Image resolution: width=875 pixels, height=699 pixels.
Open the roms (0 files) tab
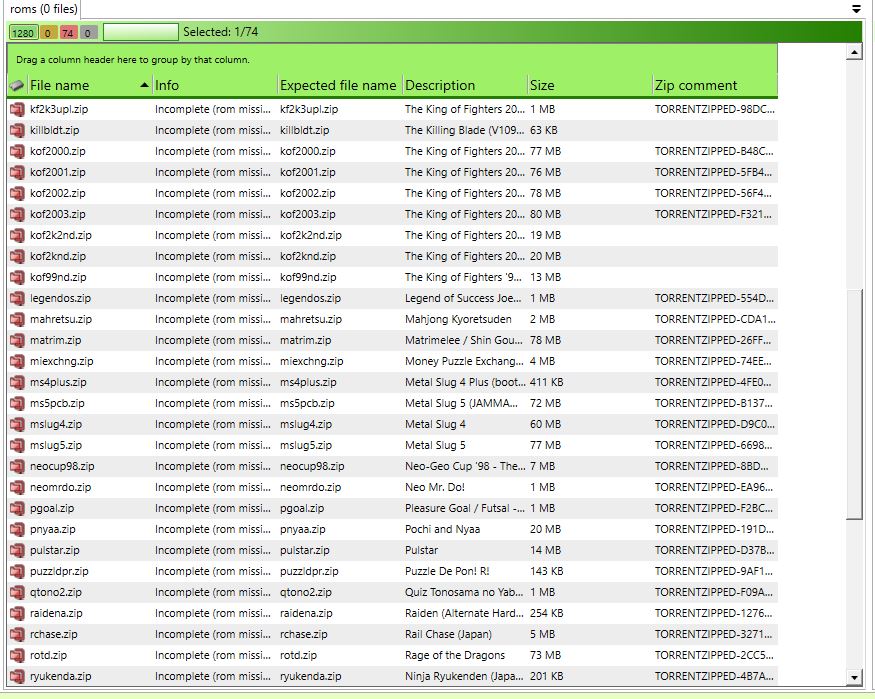pyautogui.click(x=44, y=9)
